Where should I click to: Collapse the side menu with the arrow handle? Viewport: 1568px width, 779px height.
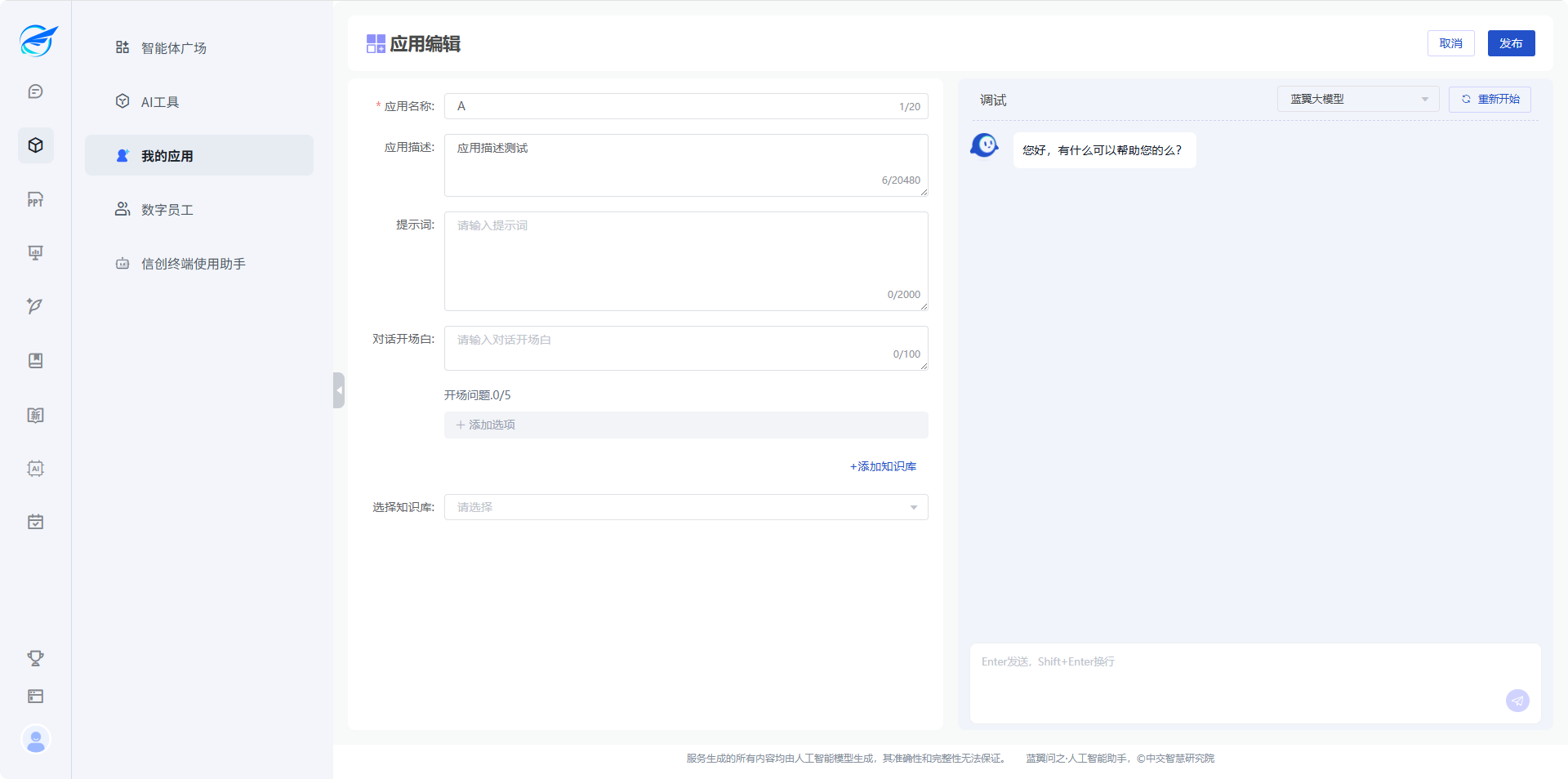pyautogui.click(x=339, y=390)
